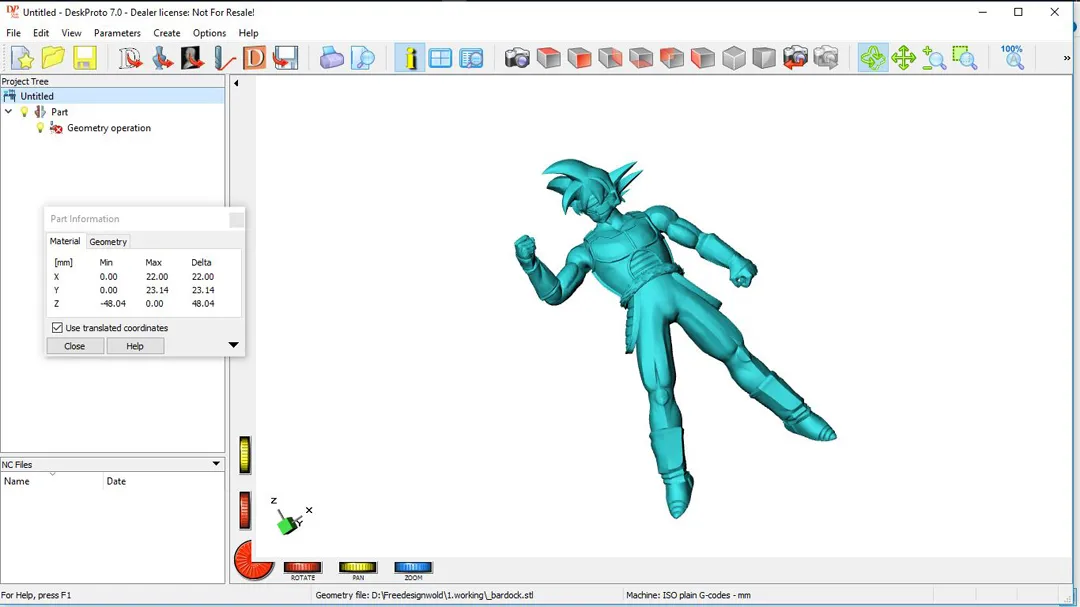Open print preview with page magnifier icon
1080x607 pixels.
362,58
